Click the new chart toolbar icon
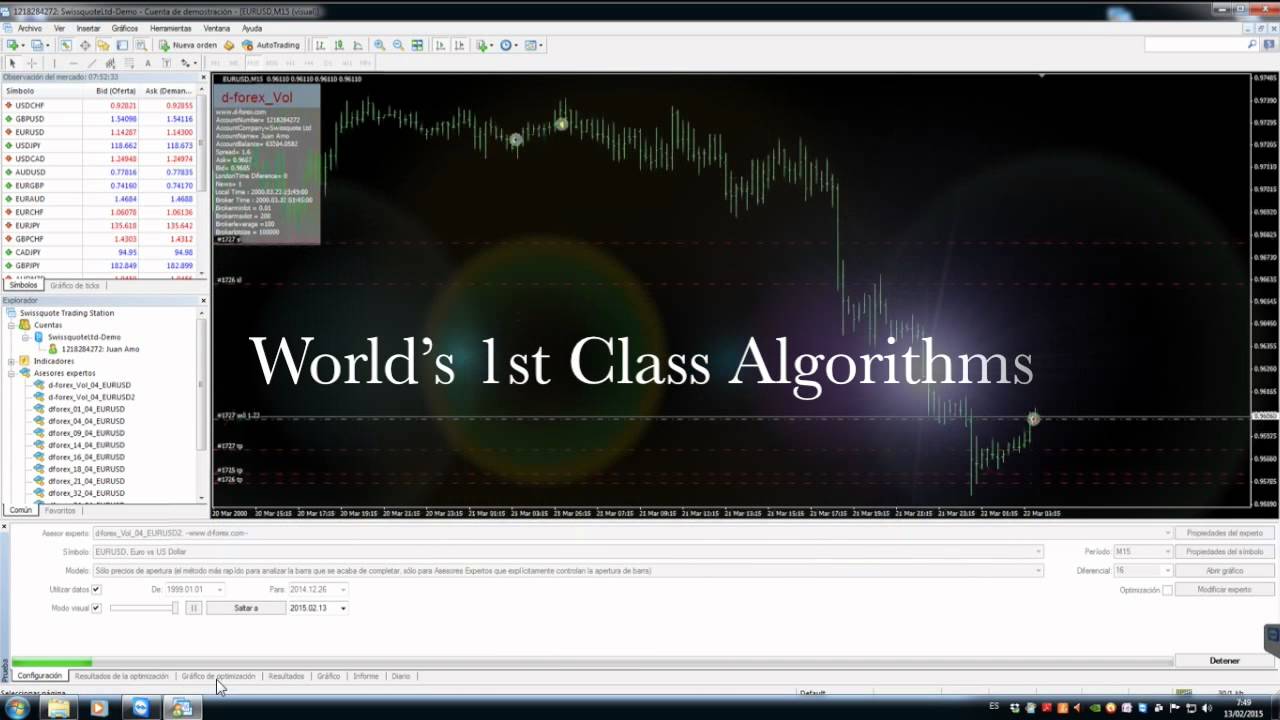Image resolution: width=1280 pixels, height=720 pixels. pyautogui.click(x=13, y=45)
